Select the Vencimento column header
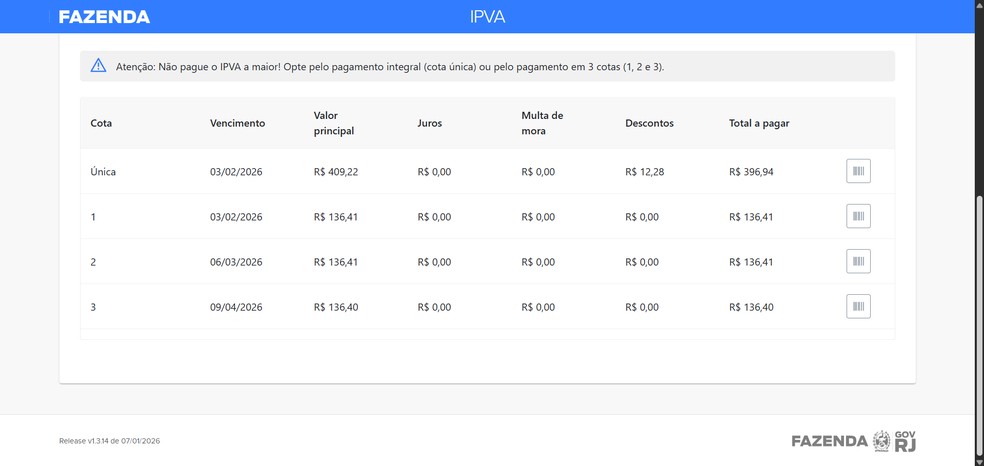The image size is (984, 466). click(x=237, y=123)
